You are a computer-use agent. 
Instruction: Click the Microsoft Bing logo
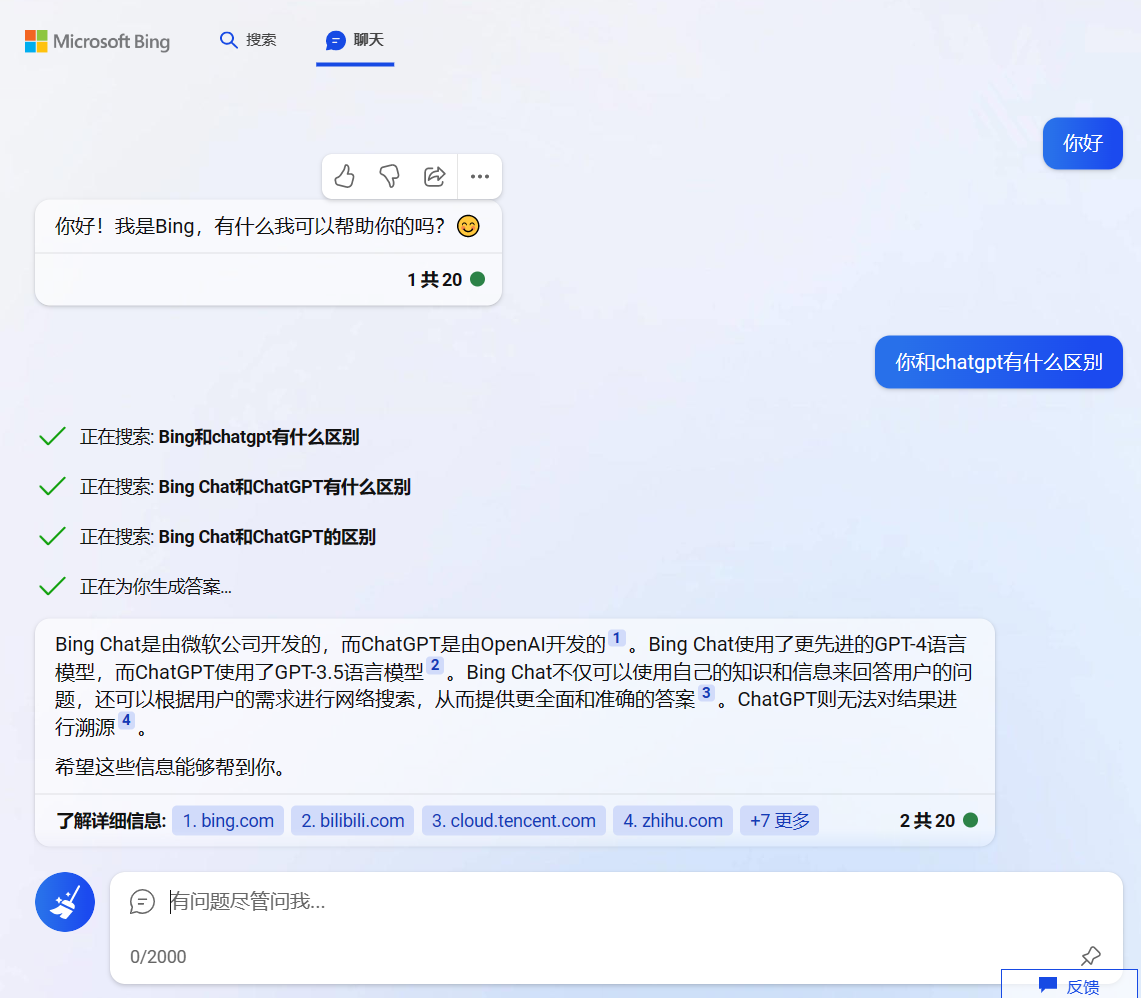coord(98,41)
